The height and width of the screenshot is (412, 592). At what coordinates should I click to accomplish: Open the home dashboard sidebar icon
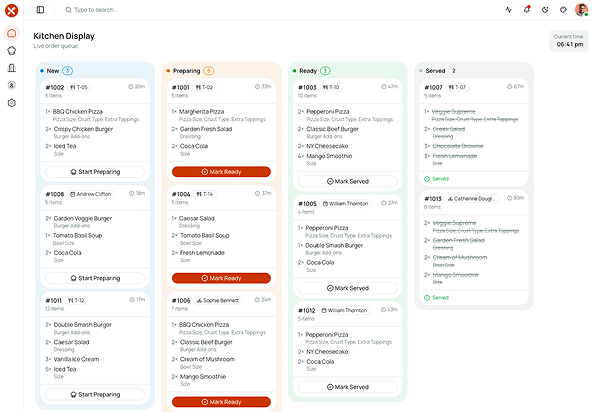(12, 33)
